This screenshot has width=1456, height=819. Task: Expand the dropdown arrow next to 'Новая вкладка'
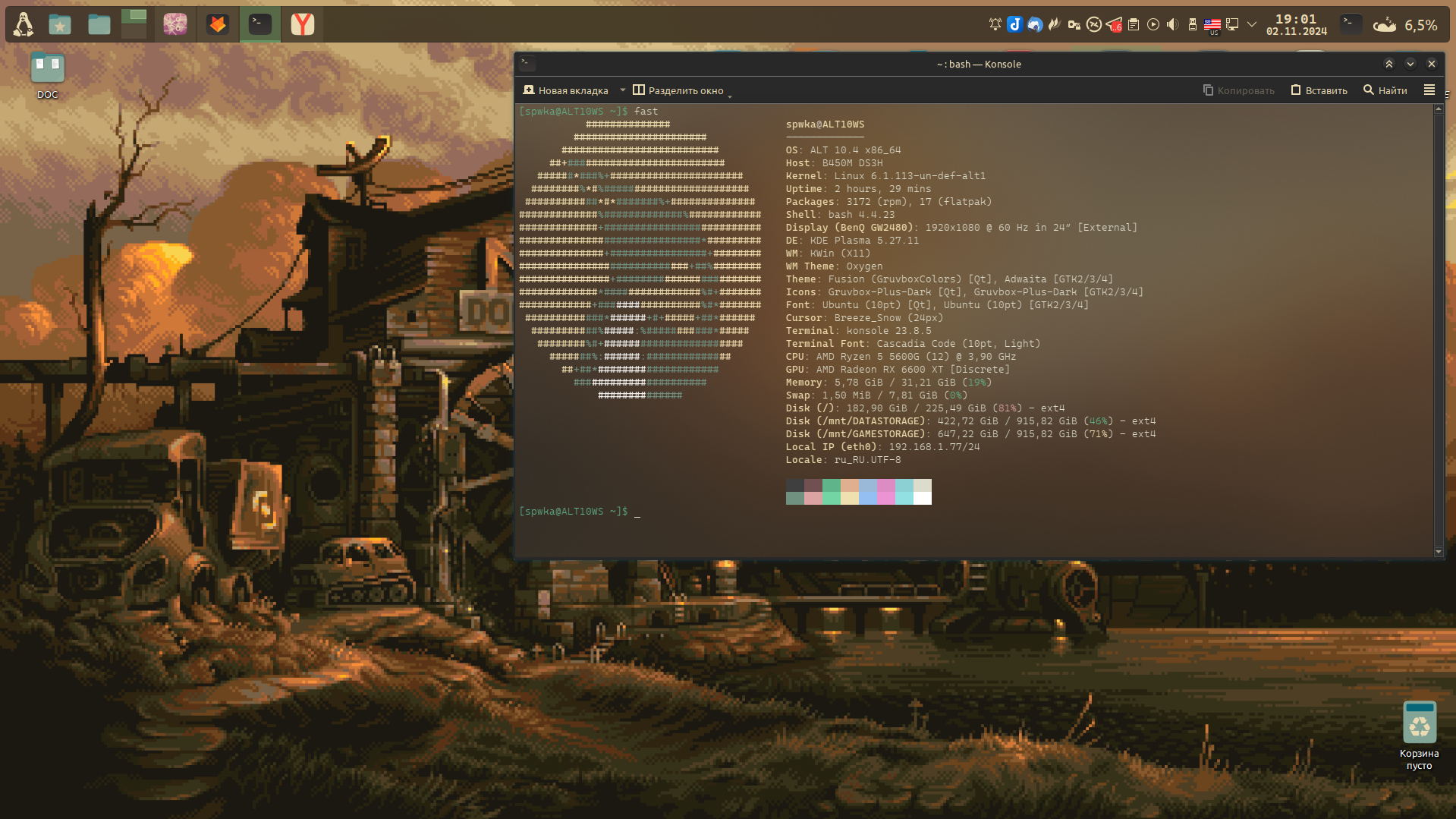coord(623,90)
